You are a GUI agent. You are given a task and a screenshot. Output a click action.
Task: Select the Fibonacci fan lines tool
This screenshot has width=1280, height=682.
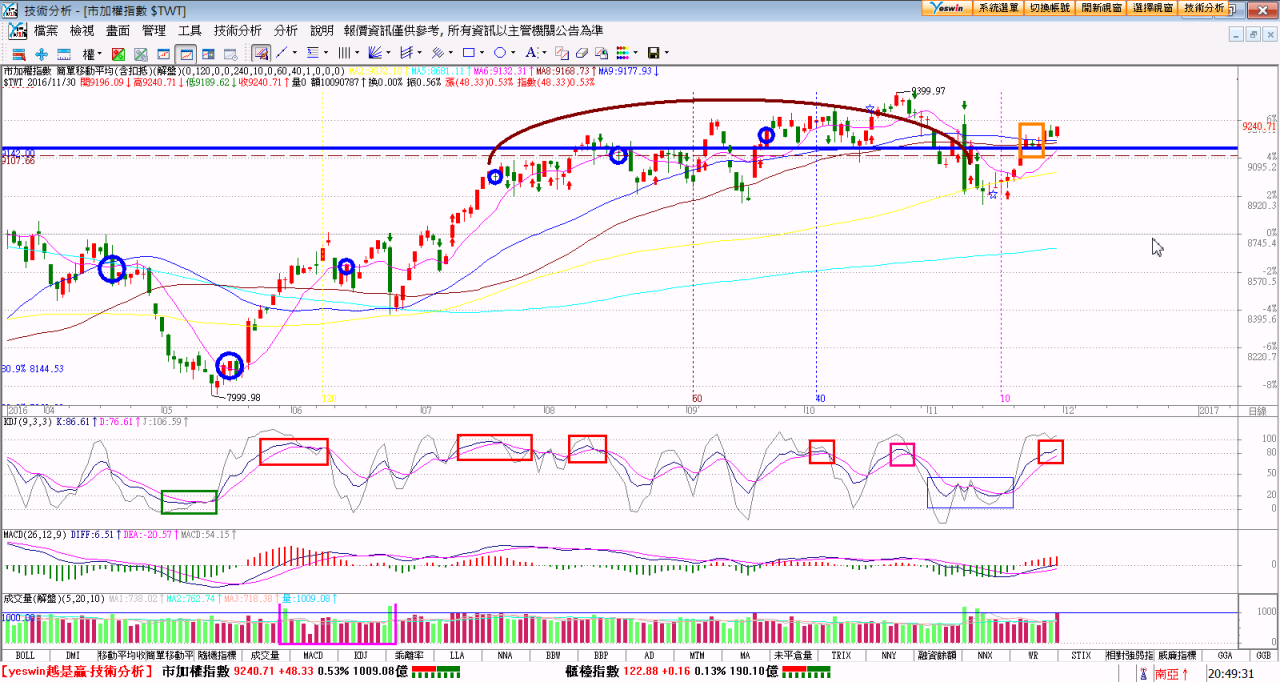(376, 53)
